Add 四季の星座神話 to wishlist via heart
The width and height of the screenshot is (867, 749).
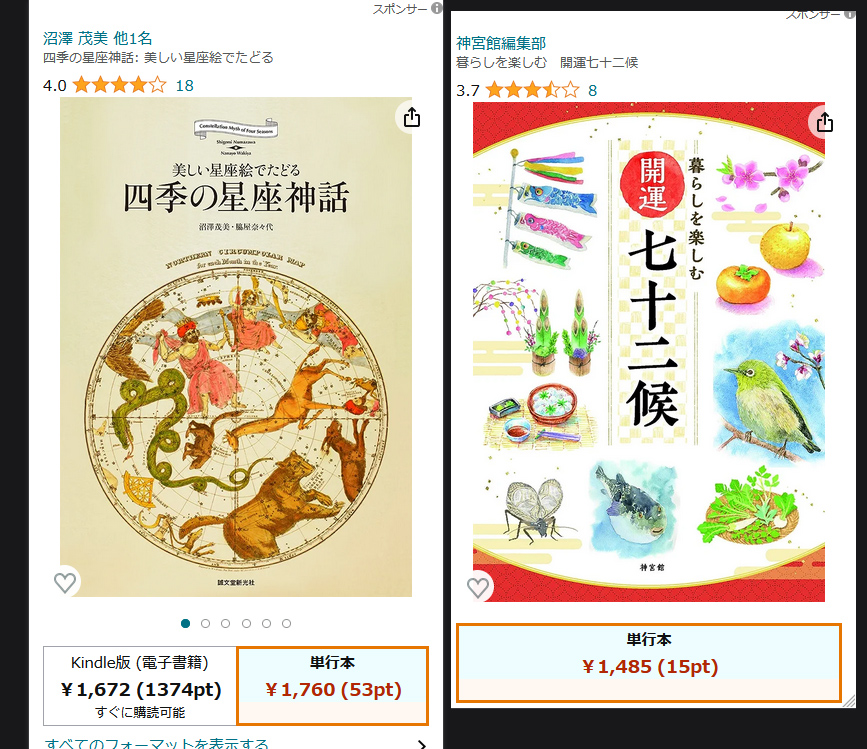[x=65, y=582]
